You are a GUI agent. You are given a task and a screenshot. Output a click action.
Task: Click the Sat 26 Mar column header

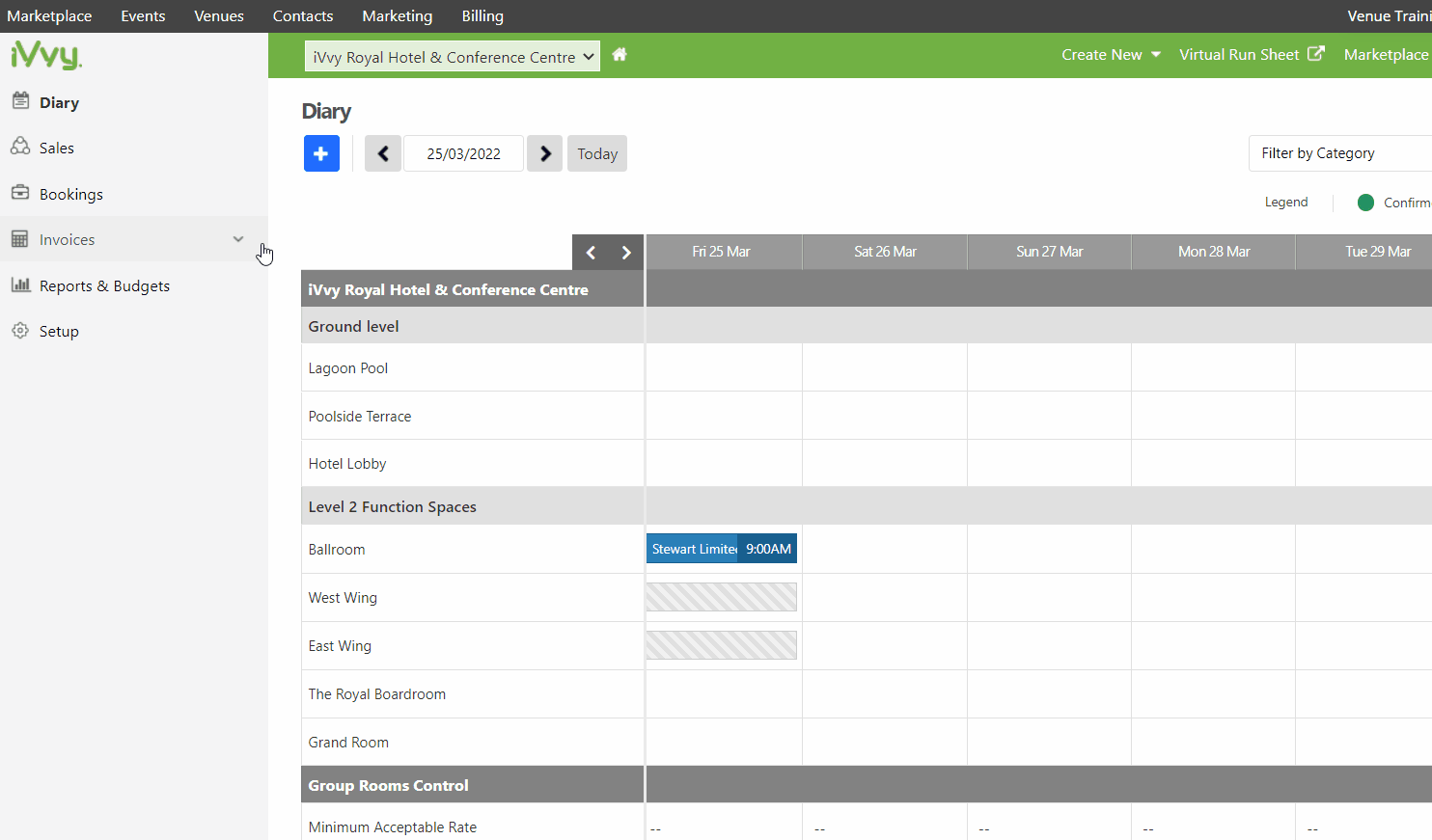[885, 252]
